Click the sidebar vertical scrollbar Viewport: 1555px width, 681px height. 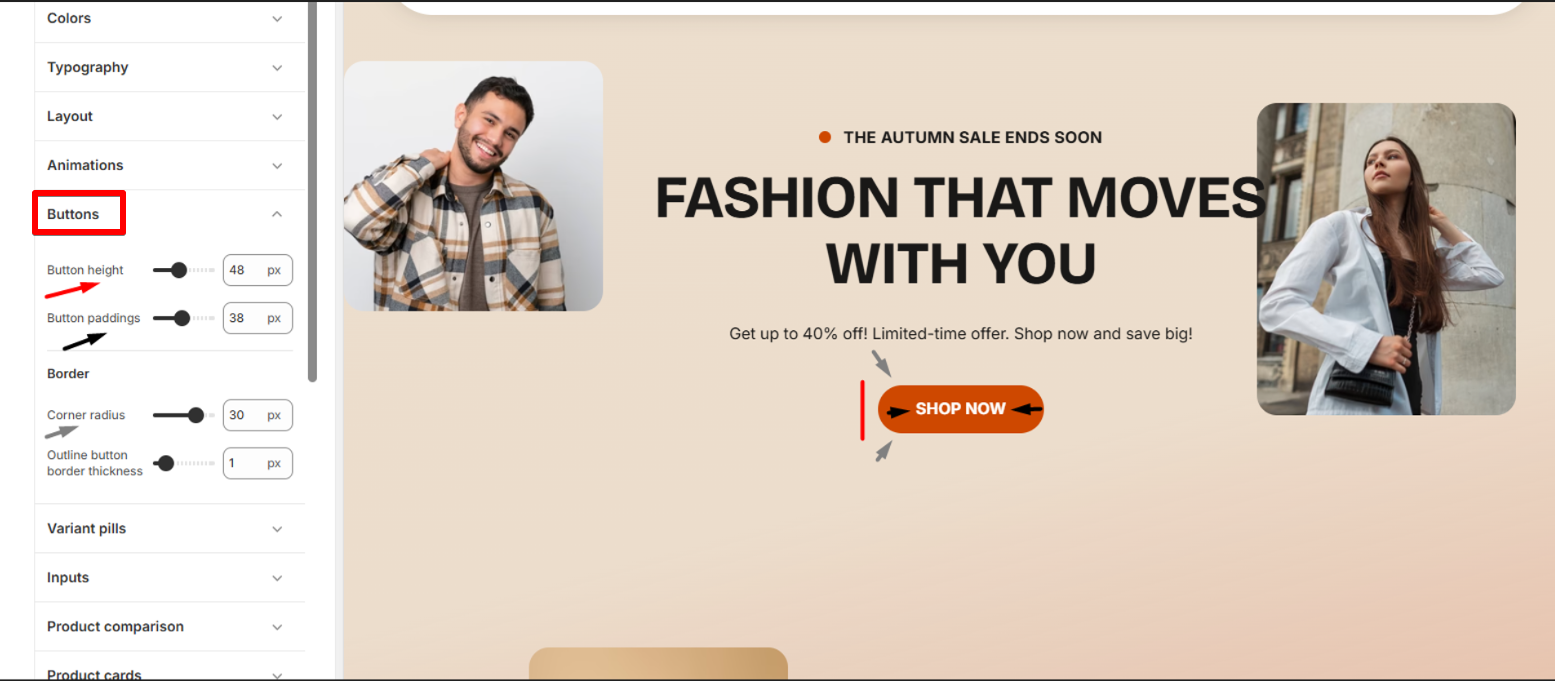tap(313, 190)
